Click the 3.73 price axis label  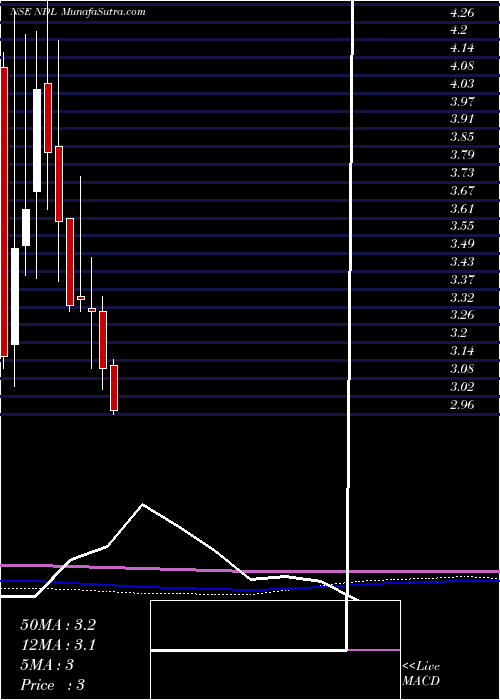[462, 173]
